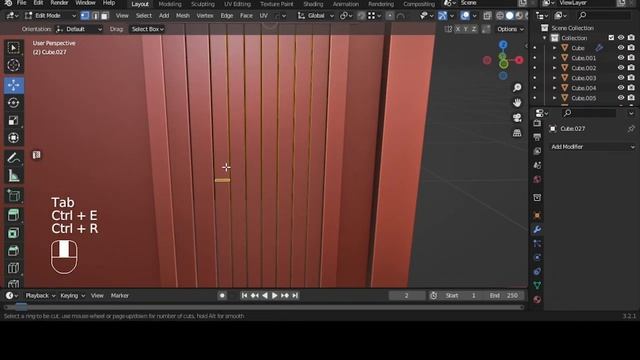
Task: Toggle X-ray display
Action: pyautogui.click(x=487, y=16)
